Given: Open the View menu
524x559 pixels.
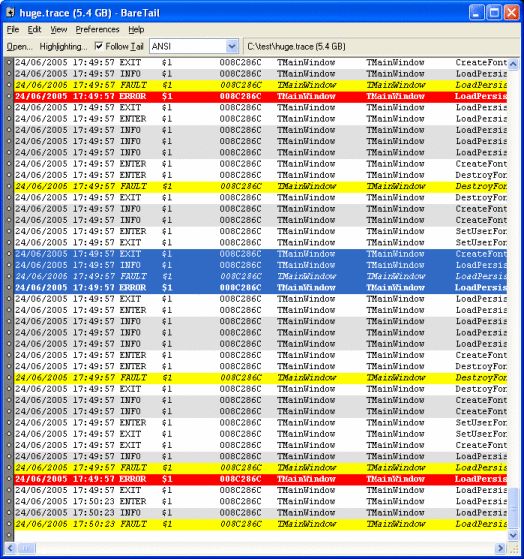Looking at the screenshot, I should point(58,30).
